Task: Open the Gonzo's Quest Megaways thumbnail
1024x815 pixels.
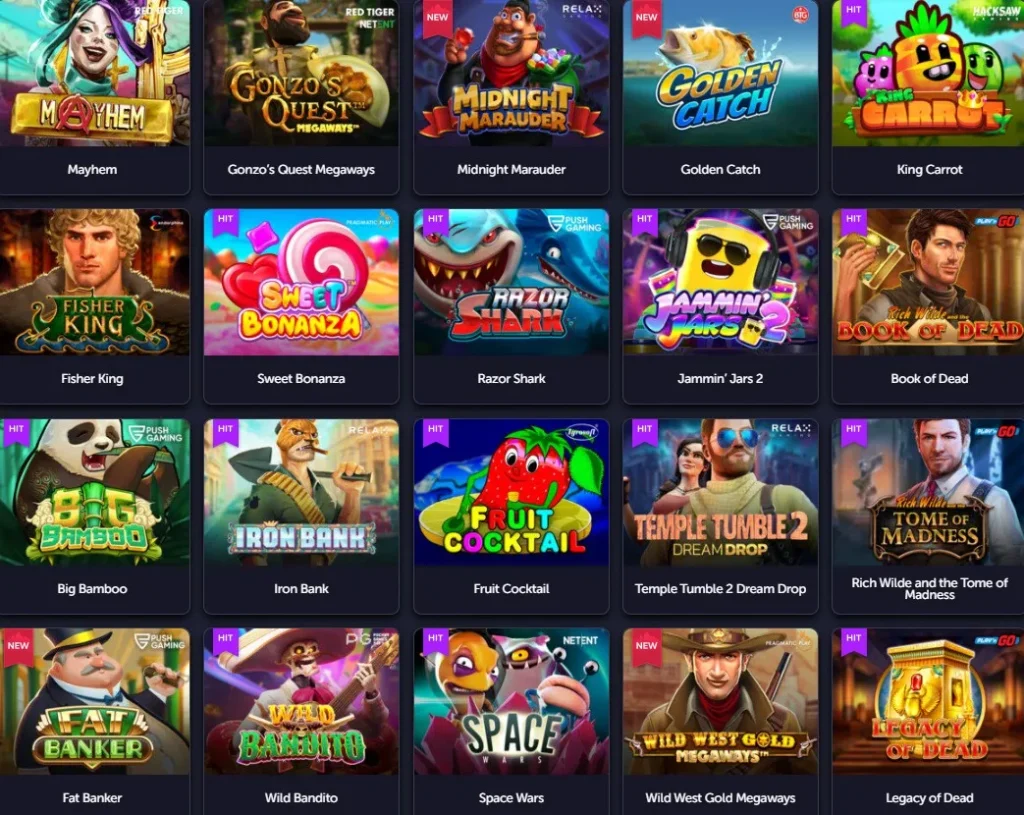Action: point(301,73)
